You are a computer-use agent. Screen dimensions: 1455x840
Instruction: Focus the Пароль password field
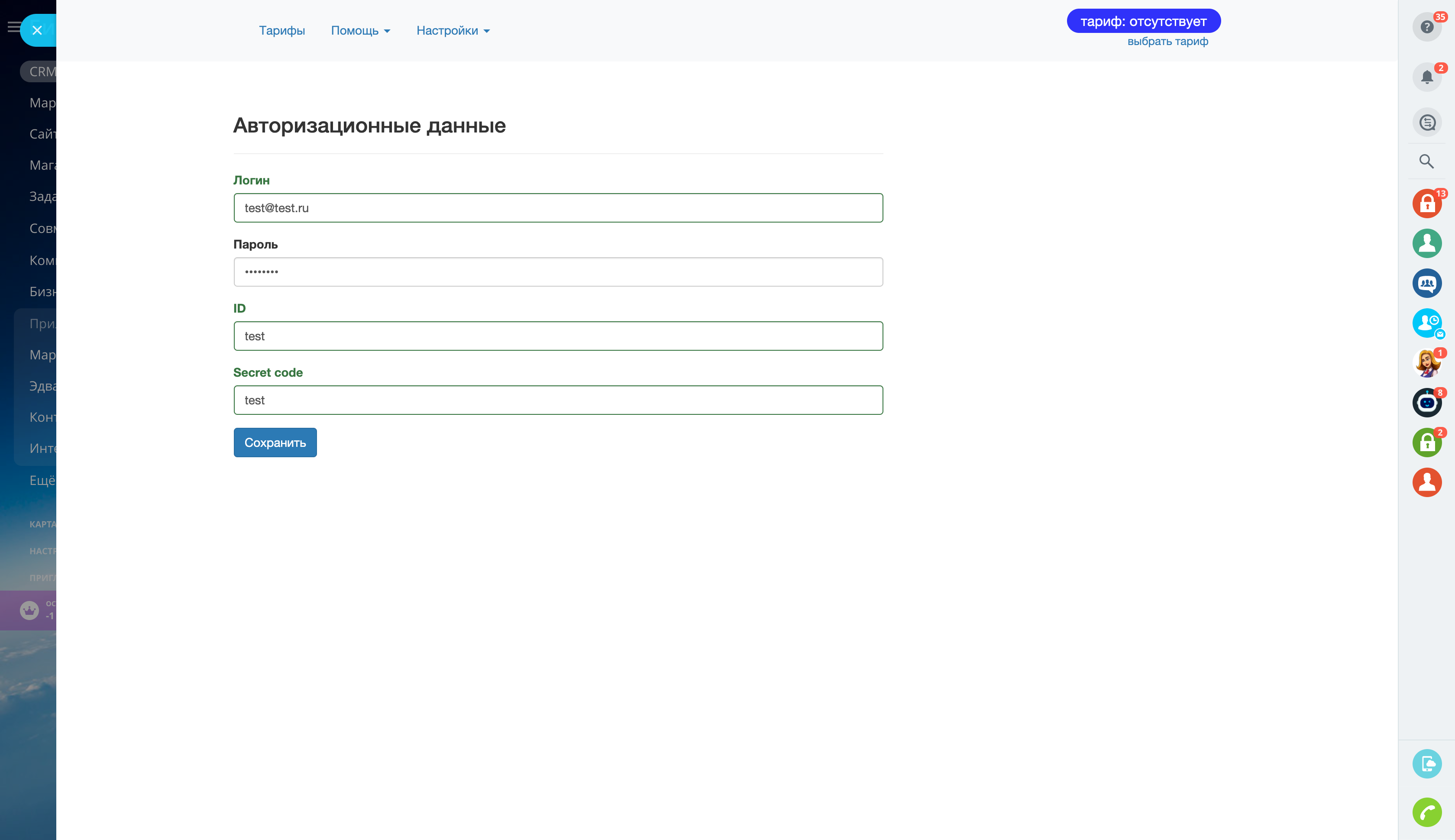pyautogui.click(x=558, y=272)
